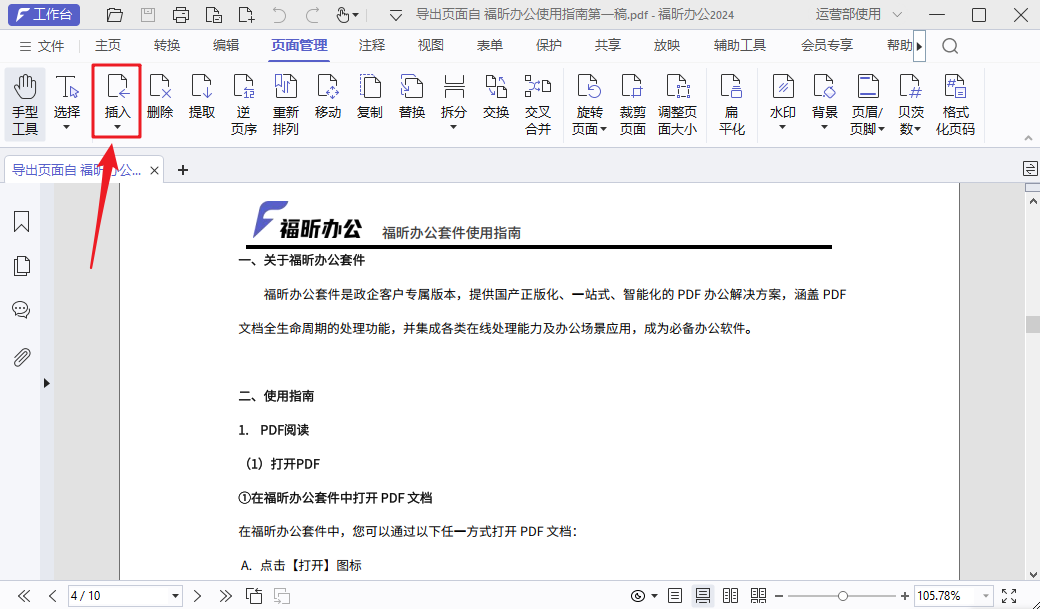
Task: Click the Delete pages (删除) icon
Action: [160, 97]
